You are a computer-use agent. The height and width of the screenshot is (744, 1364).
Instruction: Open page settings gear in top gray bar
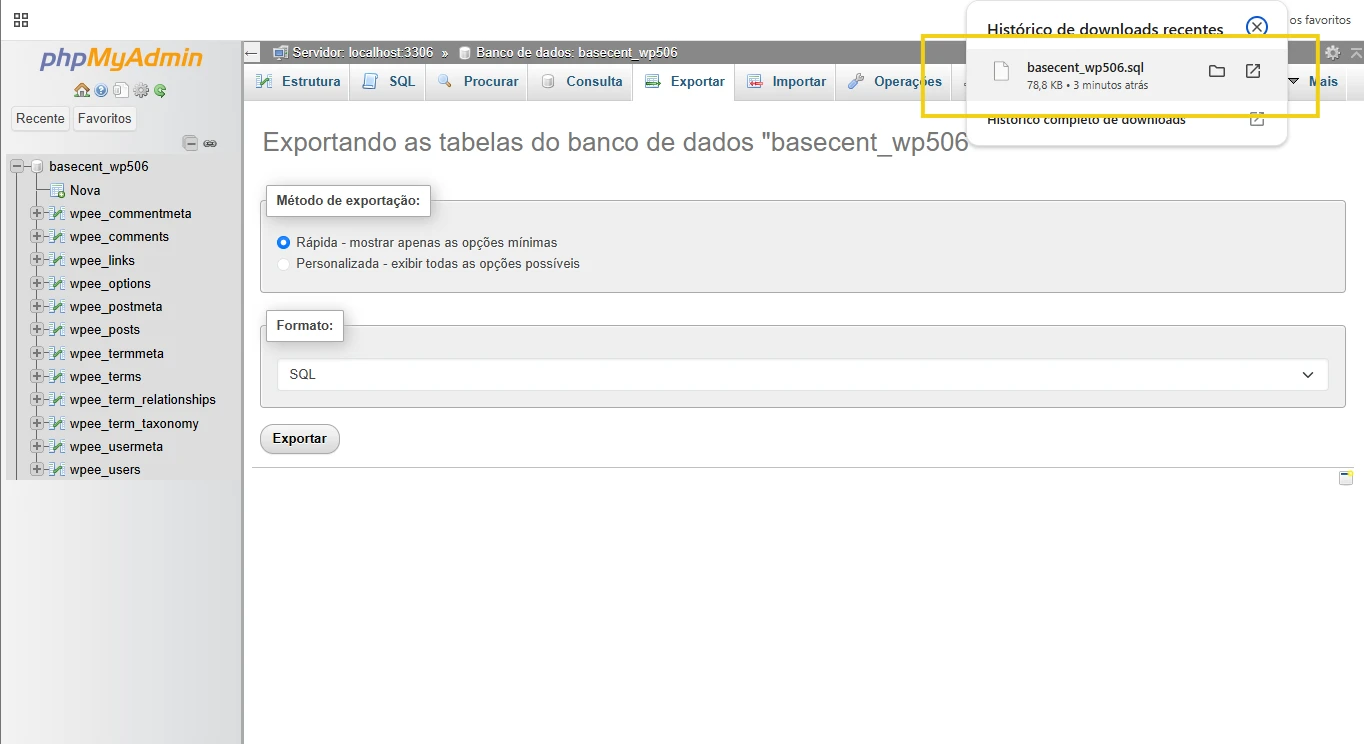coord(1332,52)
